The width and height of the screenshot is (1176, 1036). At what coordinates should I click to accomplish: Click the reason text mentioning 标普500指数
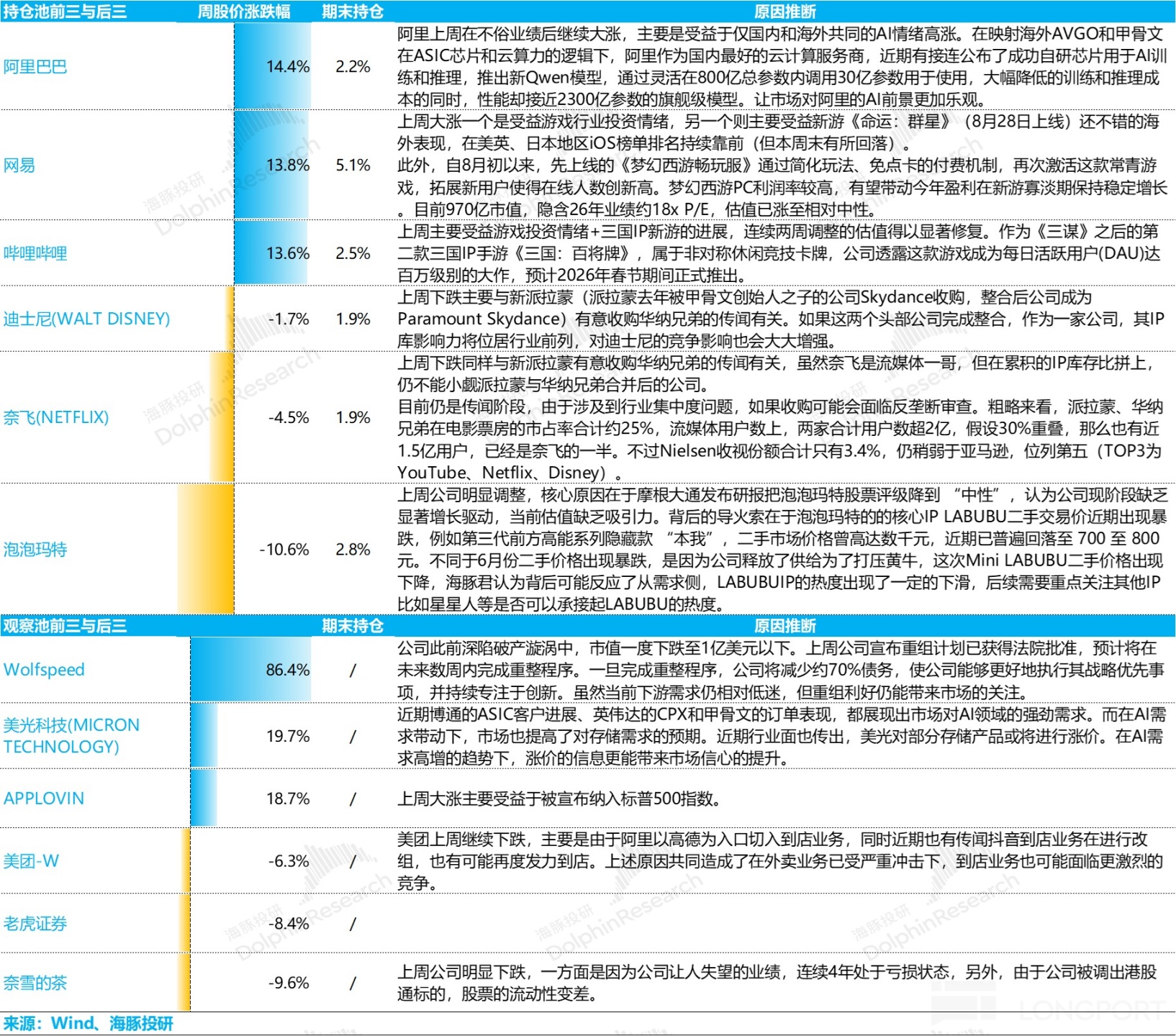(559, 799)
